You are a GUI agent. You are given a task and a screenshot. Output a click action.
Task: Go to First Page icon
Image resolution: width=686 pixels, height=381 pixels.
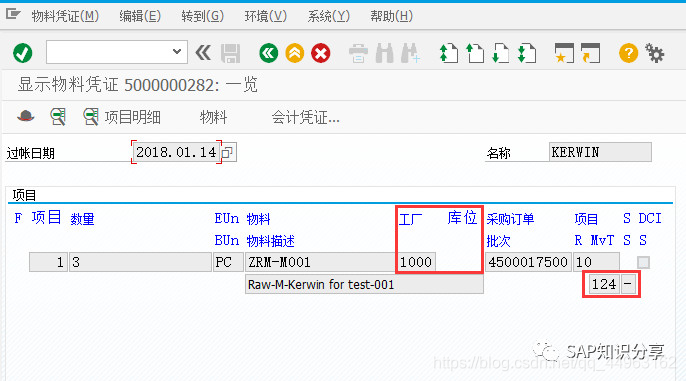pyautogui.click(x=448, y=53)
